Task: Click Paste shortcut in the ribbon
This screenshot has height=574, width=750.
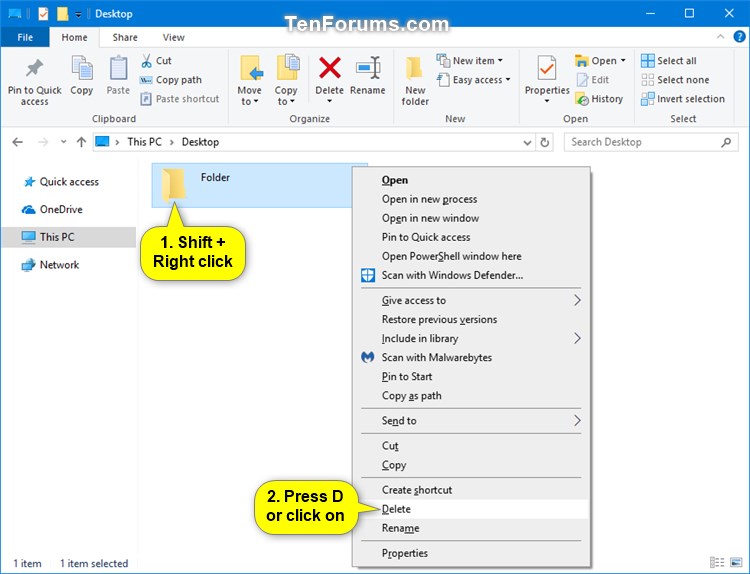Action: pyautogui.click(x=179, y=99)
